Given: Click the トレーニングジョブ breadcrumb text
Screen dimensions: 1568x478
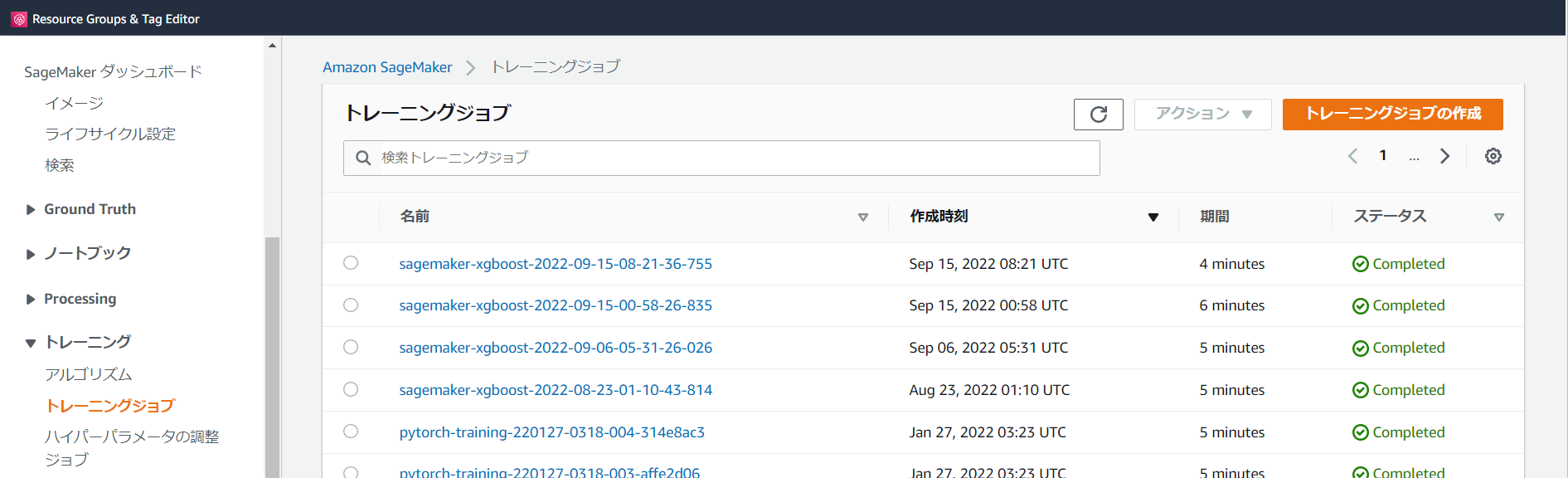Looking at the screenshot, I should coord(556,66).
